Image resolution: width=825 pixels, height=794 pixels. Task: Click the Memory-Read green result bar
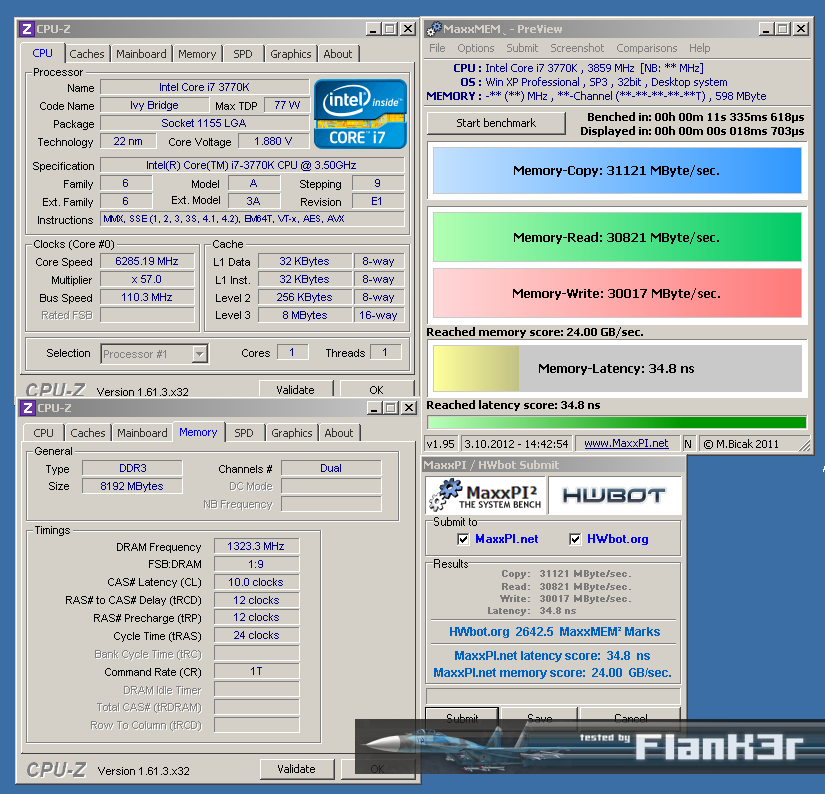617,237
